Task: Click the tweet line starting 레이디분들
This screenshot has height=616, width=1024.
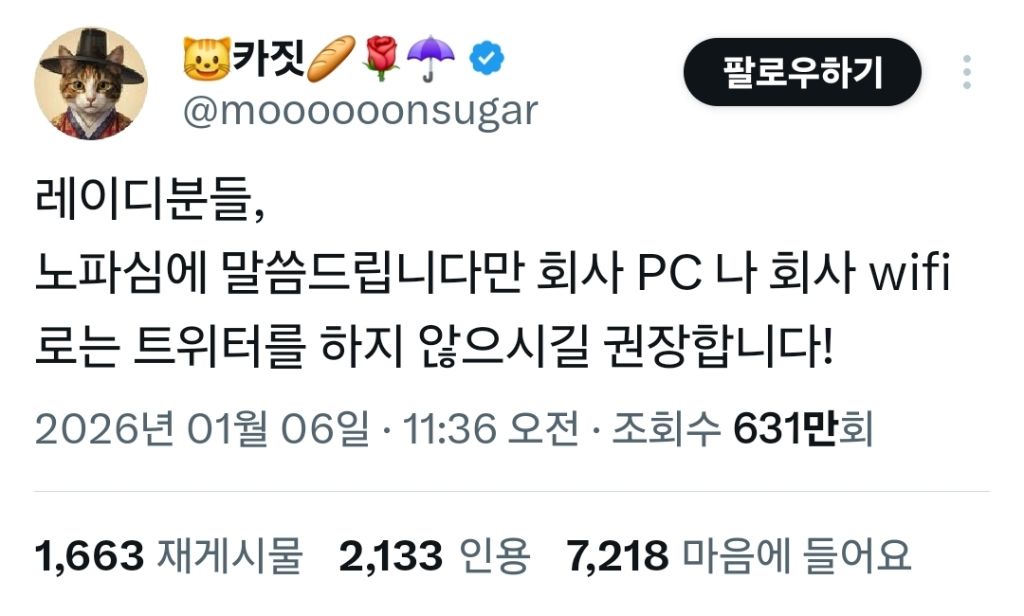Action: pyautogui.click(x=150, y=200)
